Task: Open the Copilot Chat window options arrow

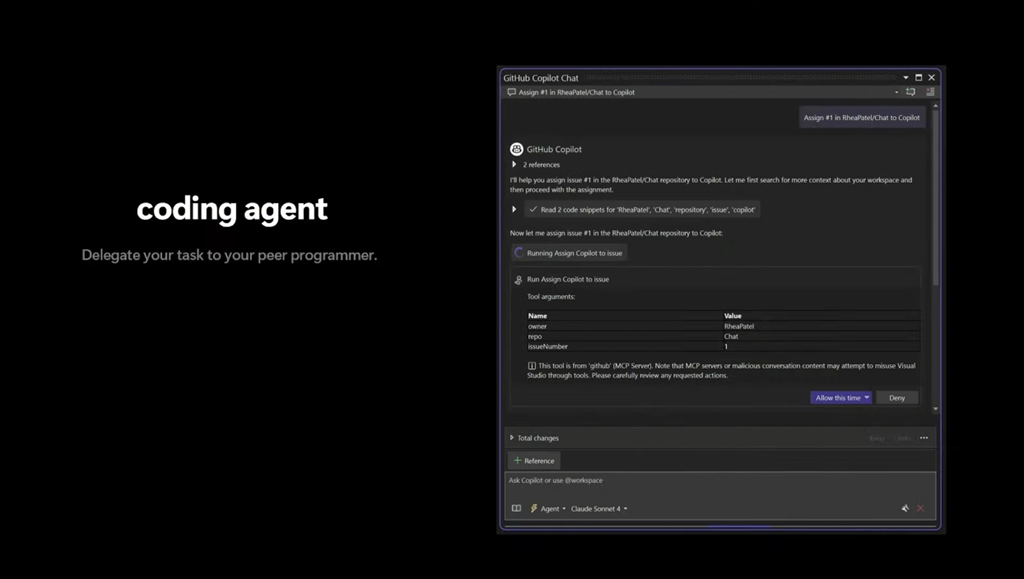Action: pyautogui.click(x=906, y=78)
